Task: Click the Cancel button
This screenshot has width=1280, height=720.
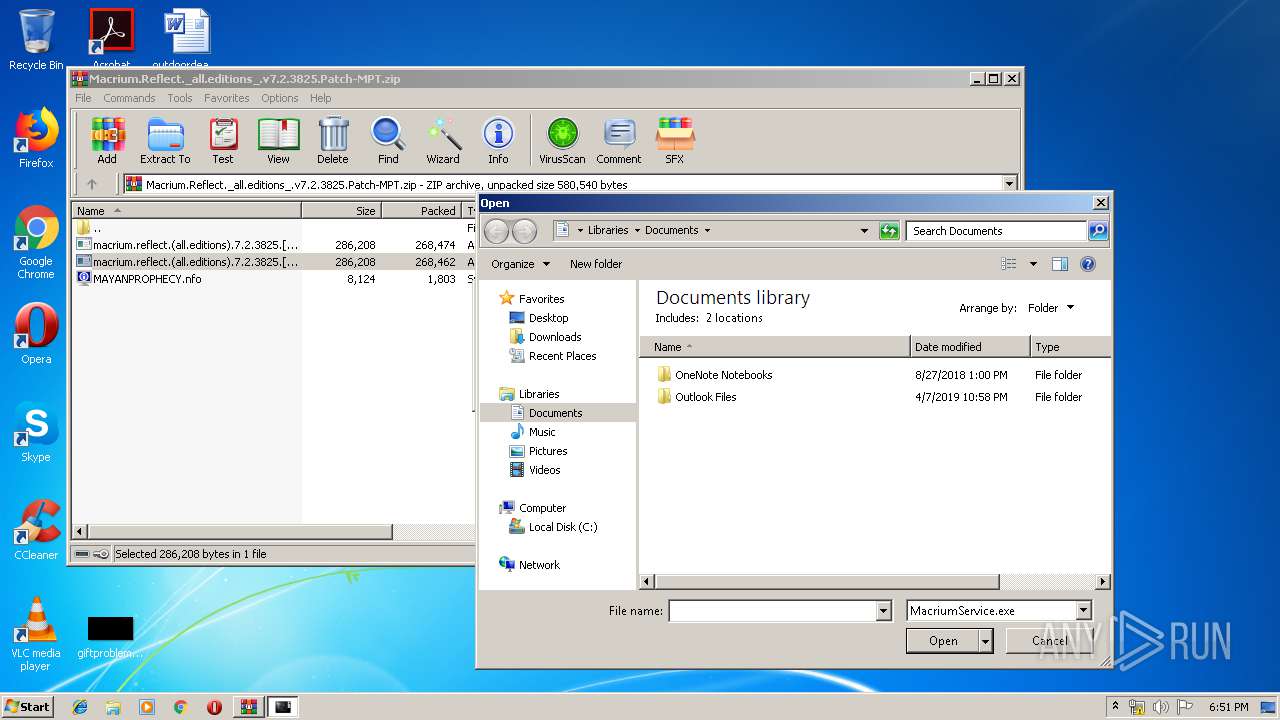Action: click(1049, 641)
